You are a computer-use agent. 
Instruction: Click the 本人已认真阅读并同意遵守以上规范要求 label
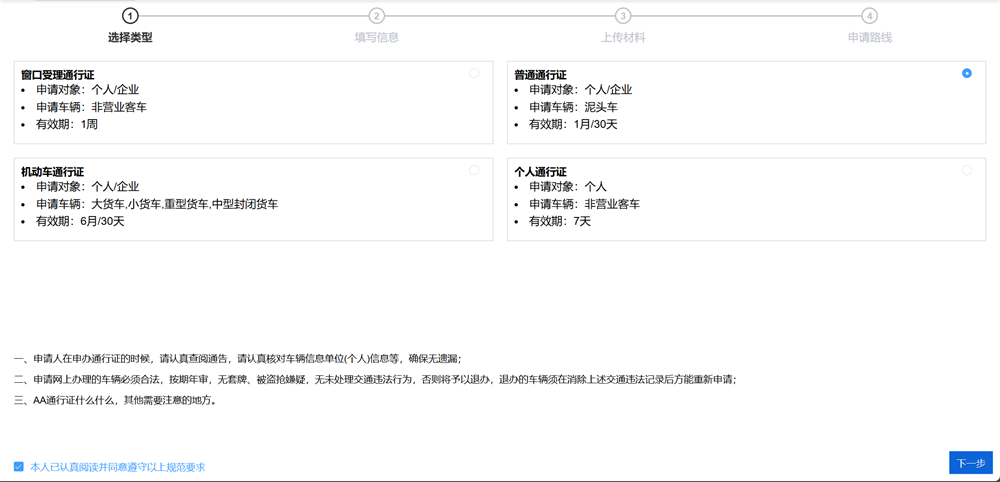[118, 466]
